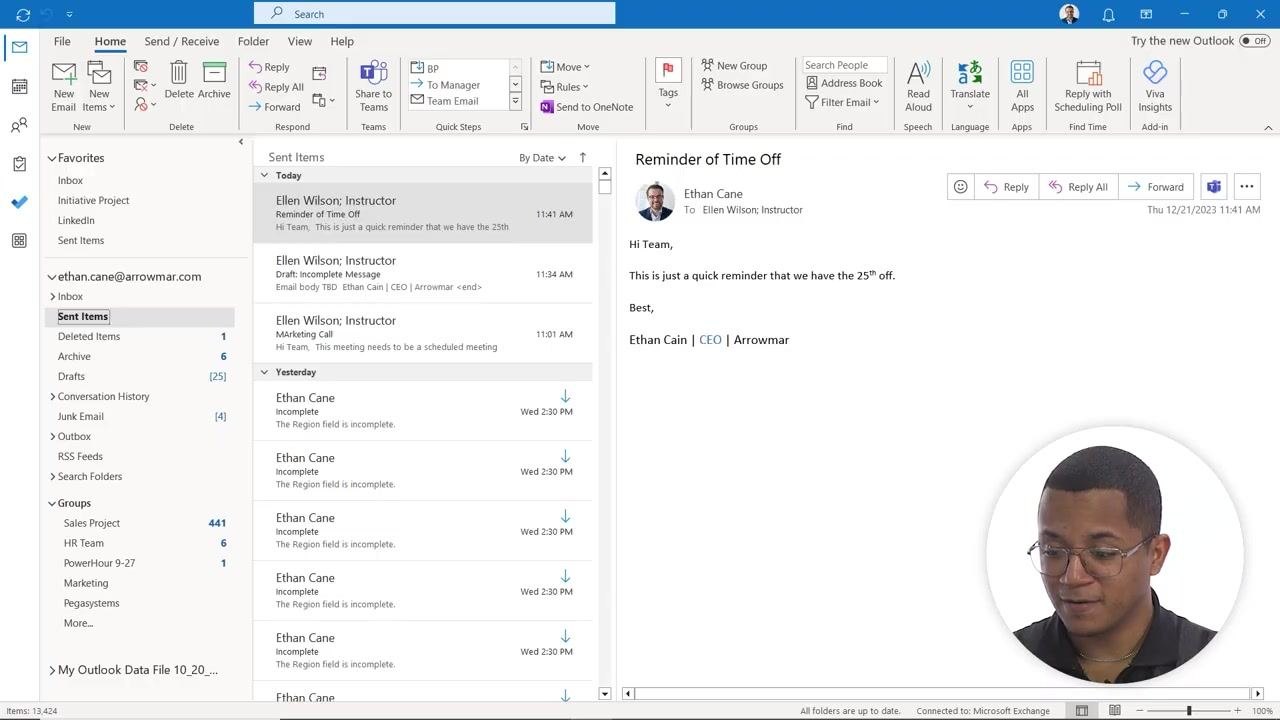Image resolution: width=1280 pixels, height=720 pixels.
Task: Expand Conversation History folder
Action: [x=53, y=397]
